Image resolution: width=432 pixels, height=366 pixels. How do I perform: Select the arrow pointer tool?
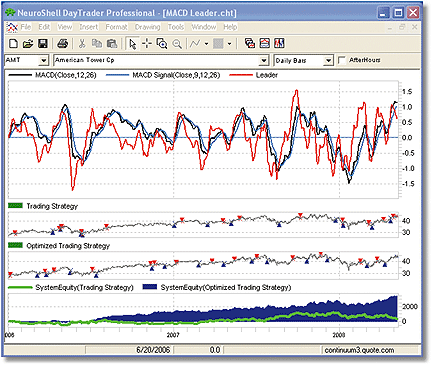pos(133,44)
